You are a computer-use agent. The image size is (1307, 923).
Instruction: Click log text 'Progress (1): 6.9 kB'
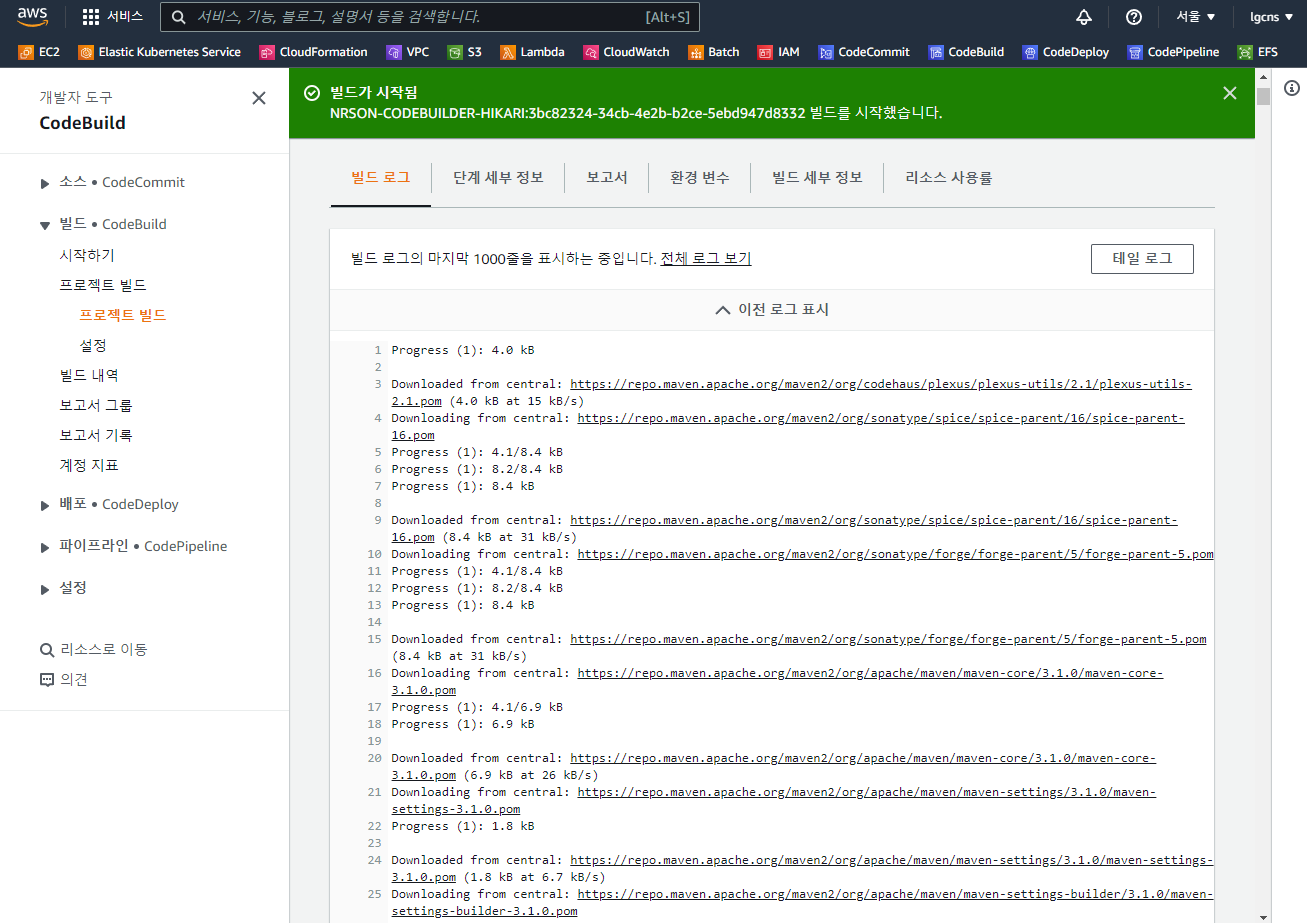tap(462, 724)
